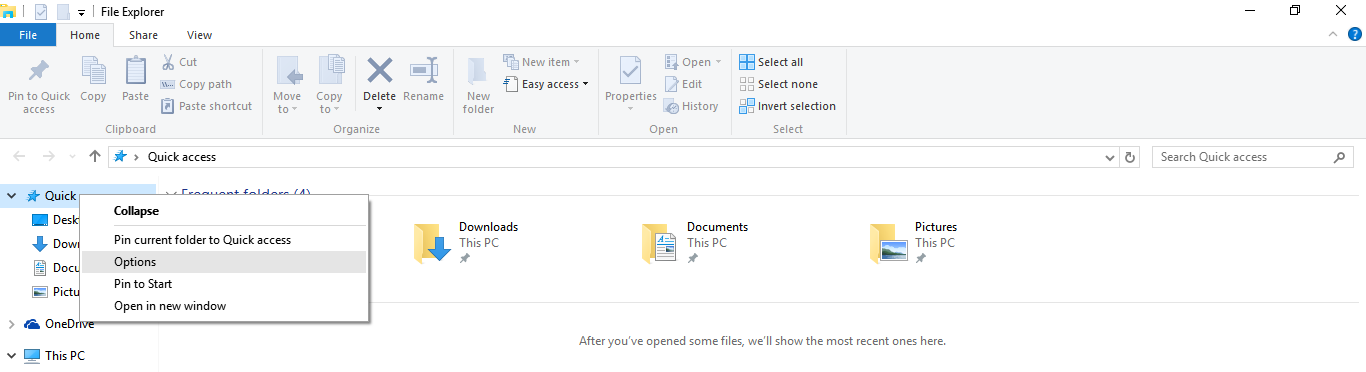Choose Pin to Start in context menu
This screenshot has width=1366, height=372.
pyautogui.click(x=225, y=284)
